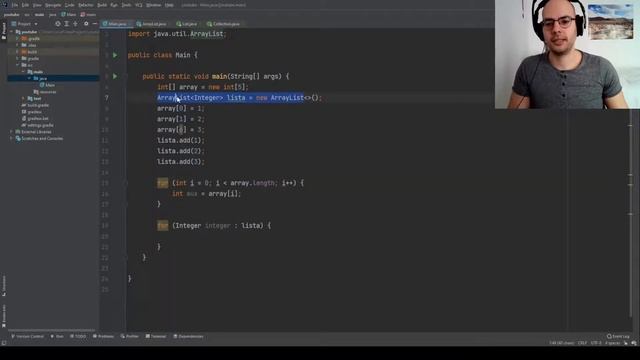Expand the .idea folder in tree

pyautogui.click(x=18, y=45)
